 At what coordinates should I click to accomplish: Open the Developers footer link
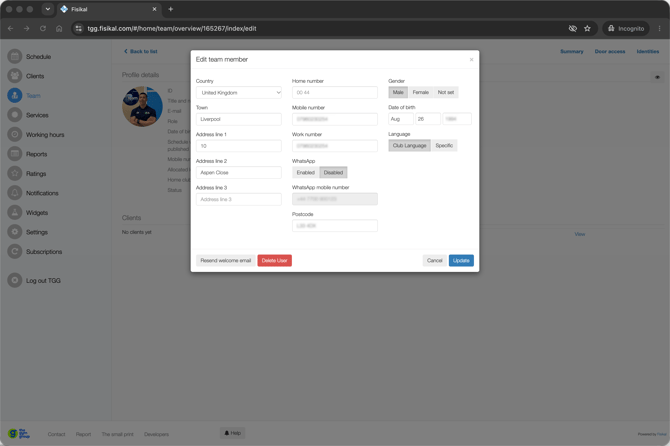[x=156, y=434]
